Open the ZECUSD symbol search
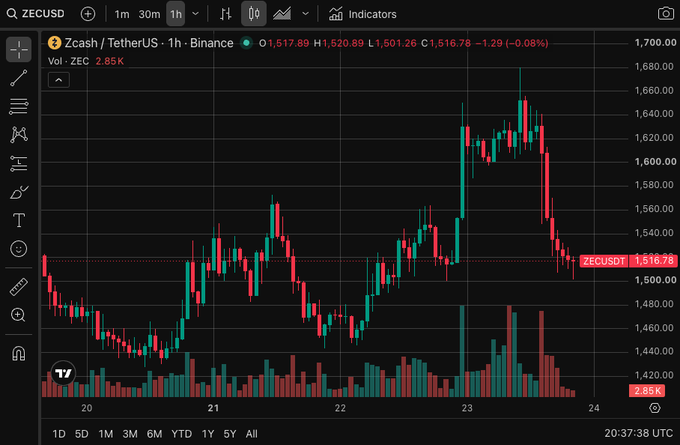The height and width of the screenshot is (445, 680). coord(36,14)
